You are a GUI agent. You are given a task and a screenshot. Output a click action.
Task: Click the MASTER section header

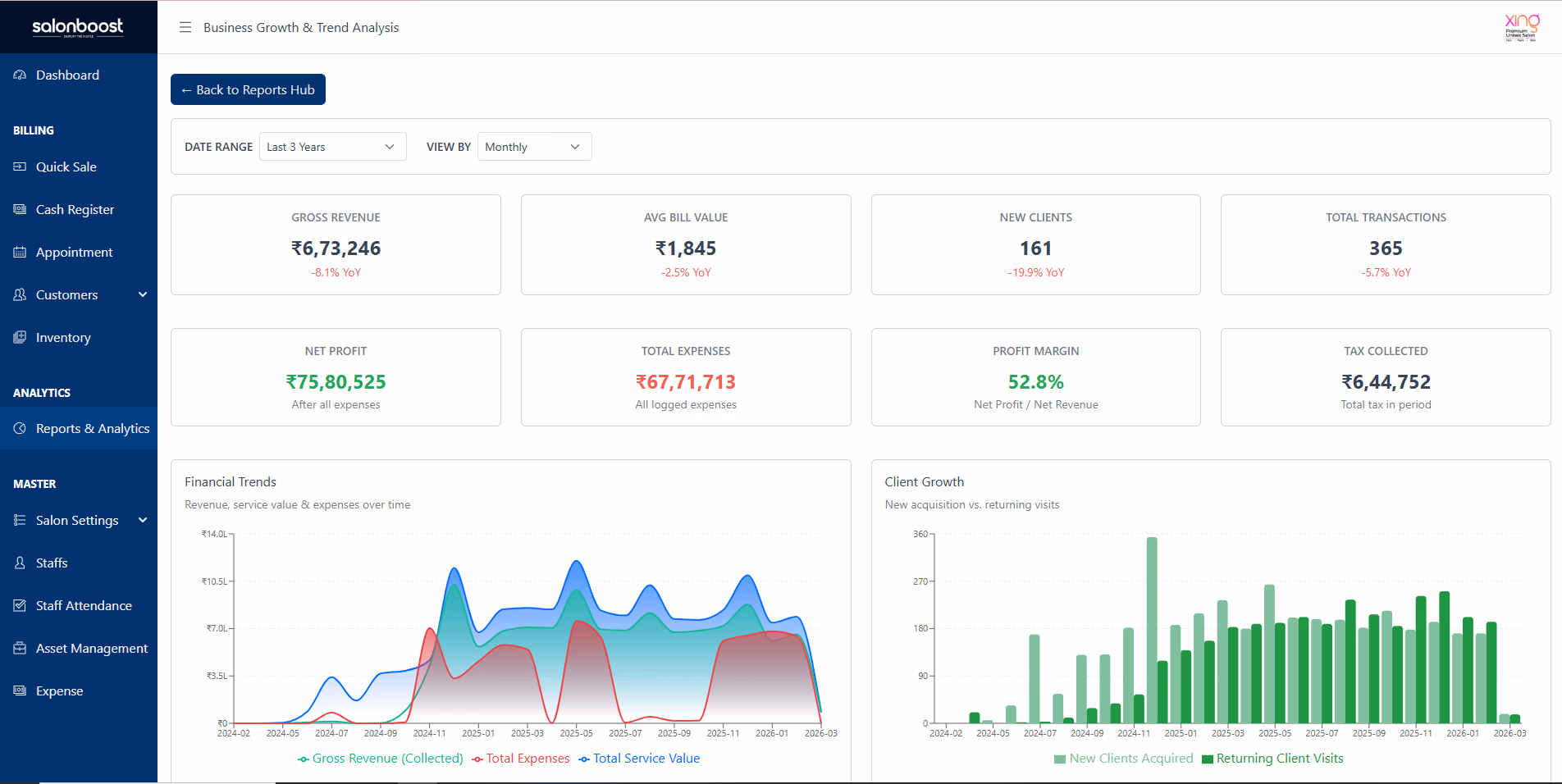[x=34, y=484]
